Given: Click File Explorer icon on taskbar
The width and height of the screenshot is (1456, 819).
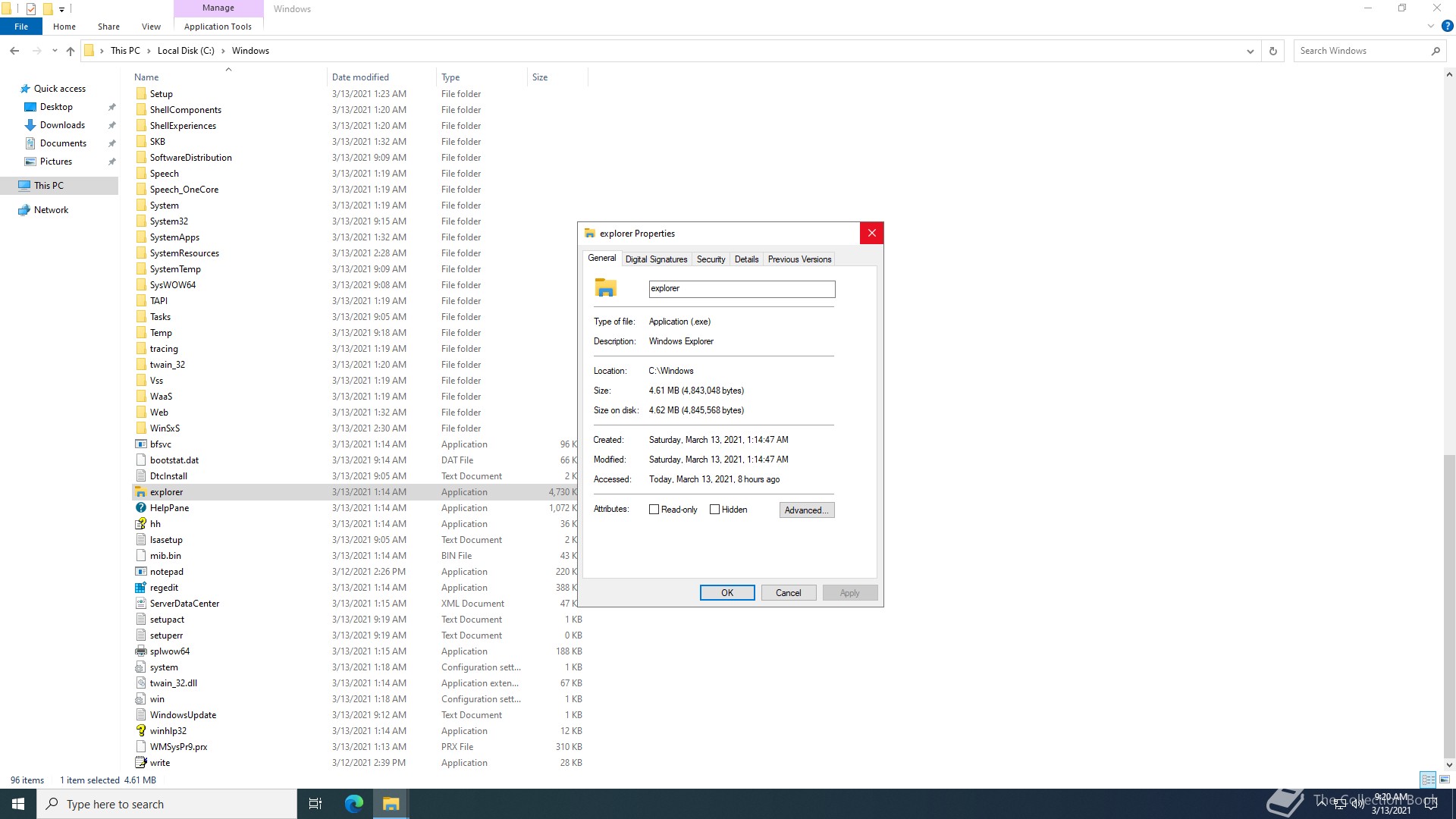Looking at the screenshot, I should pos(391,804).
